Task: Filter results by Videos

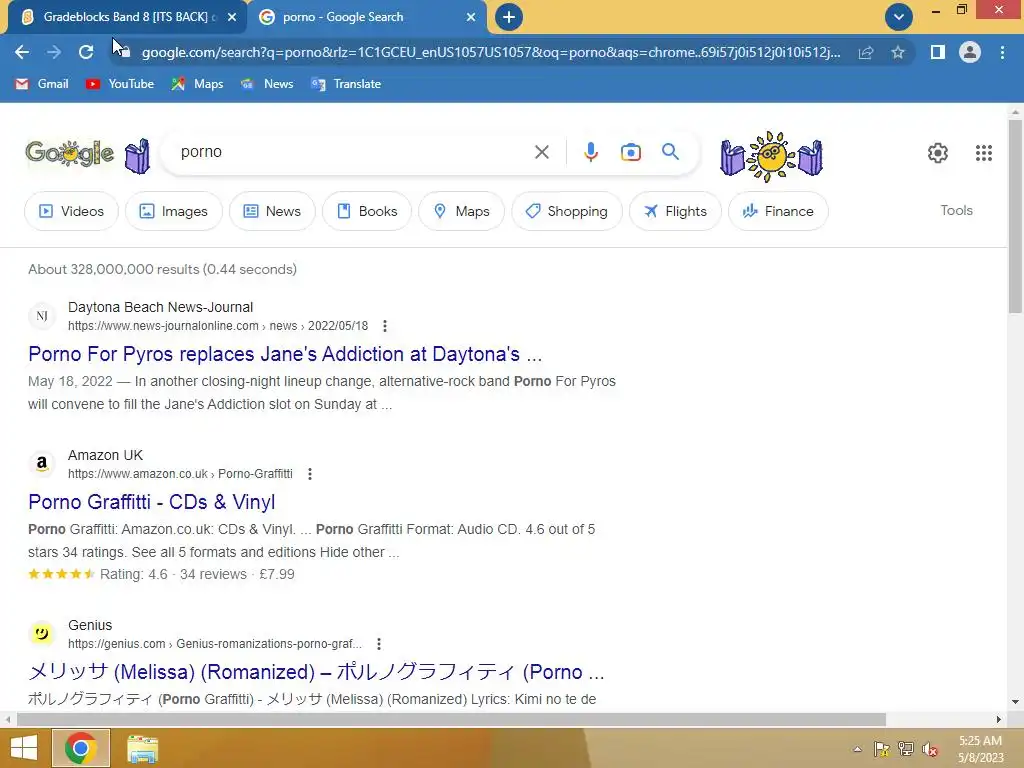Action: coord(71,211)
